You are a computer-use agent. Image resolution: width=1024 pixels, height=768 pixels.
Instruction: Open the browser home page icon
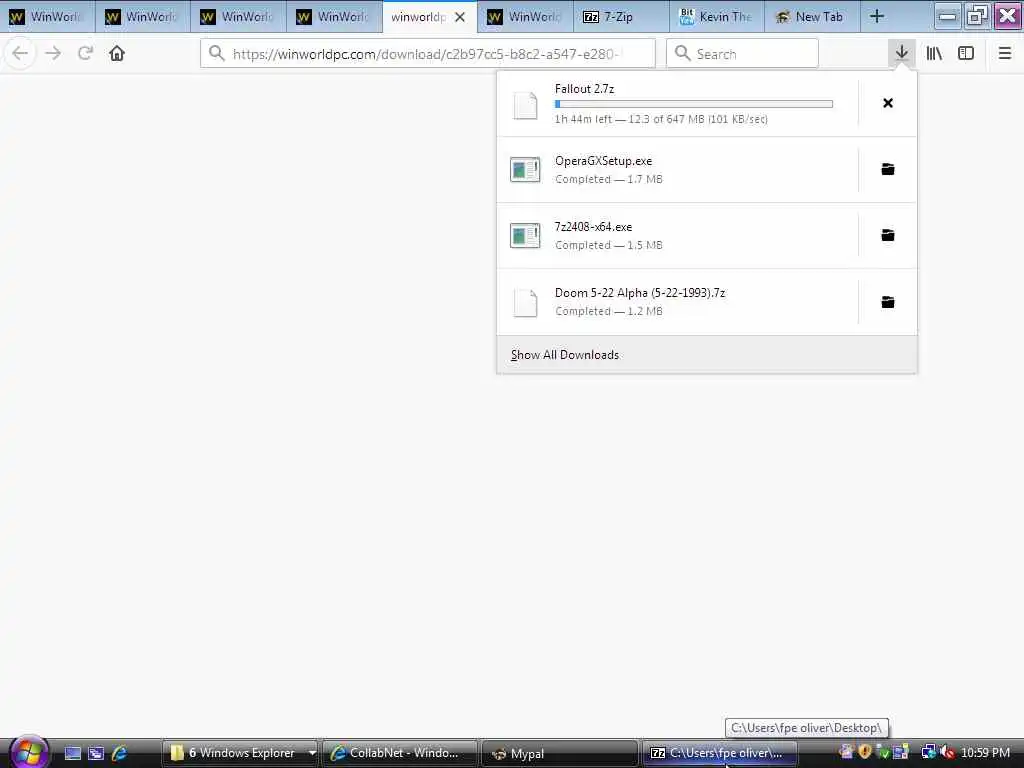point(117,54)
